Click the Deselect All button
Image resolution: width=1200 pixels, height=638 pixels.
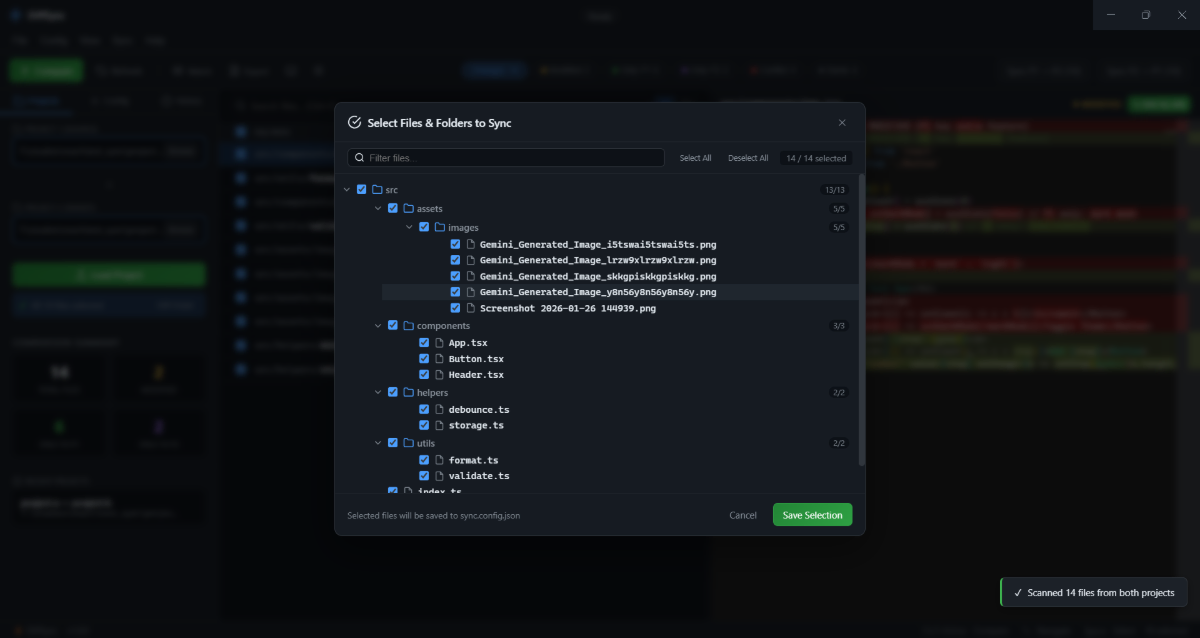(748, 158)
